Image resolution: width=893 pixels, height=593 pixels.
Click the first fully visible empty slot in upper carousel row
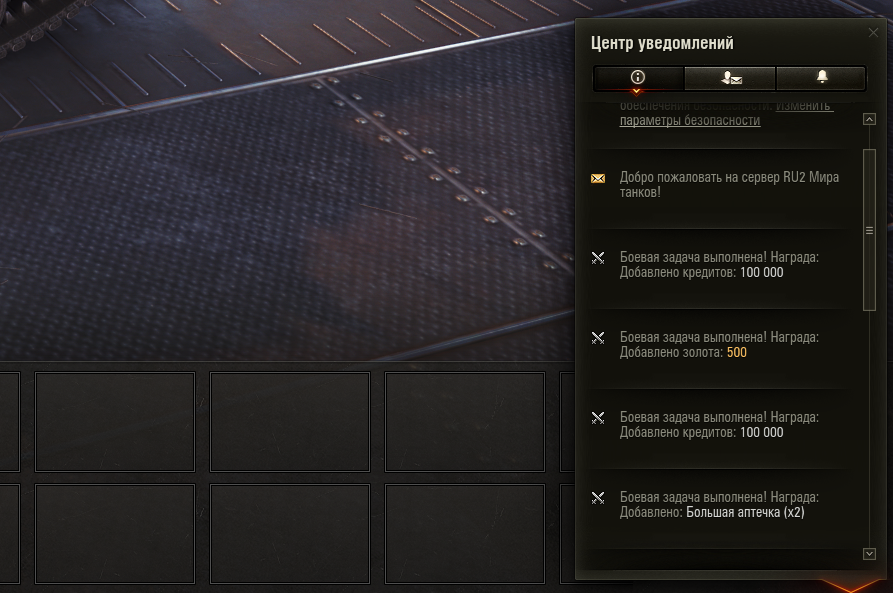pyautogui.click(x=115, y=422)
